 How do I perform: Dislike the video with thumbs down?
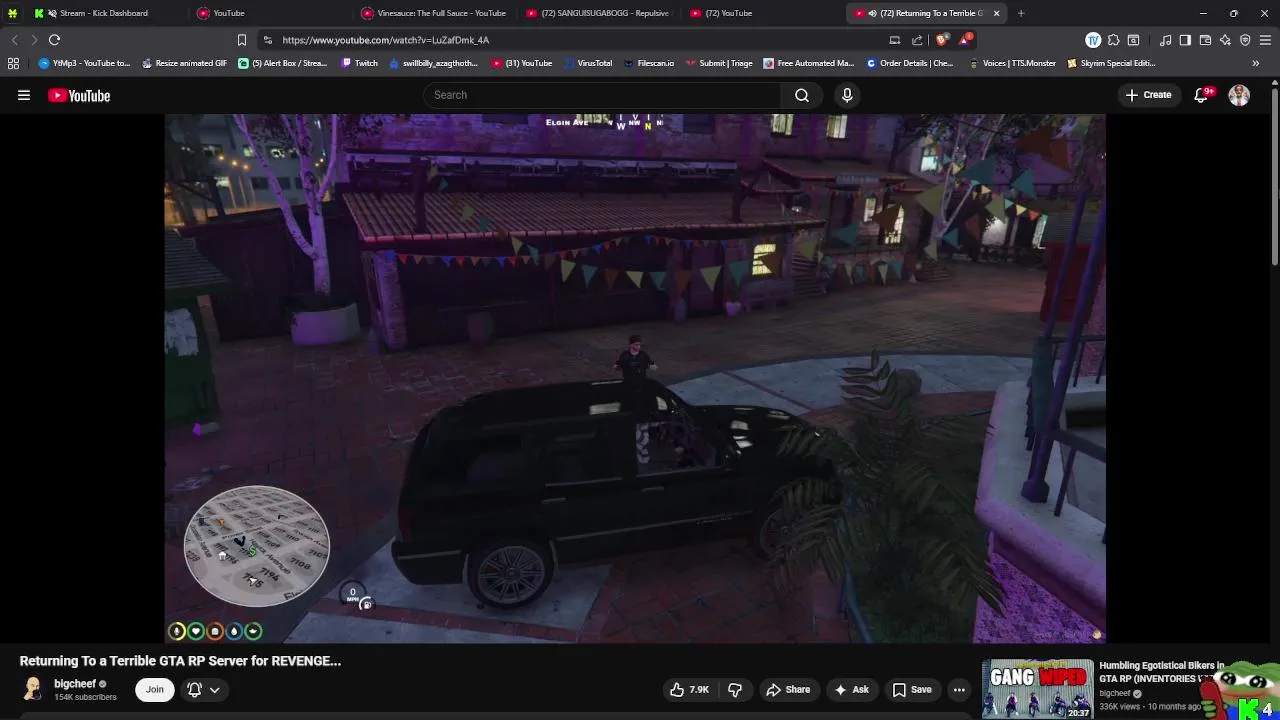click(735, 689)
